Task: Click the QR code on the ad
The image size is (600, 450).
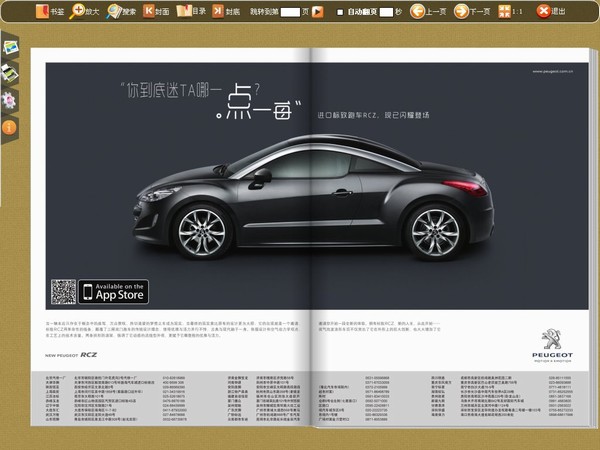Action: (x=64, y=292)
